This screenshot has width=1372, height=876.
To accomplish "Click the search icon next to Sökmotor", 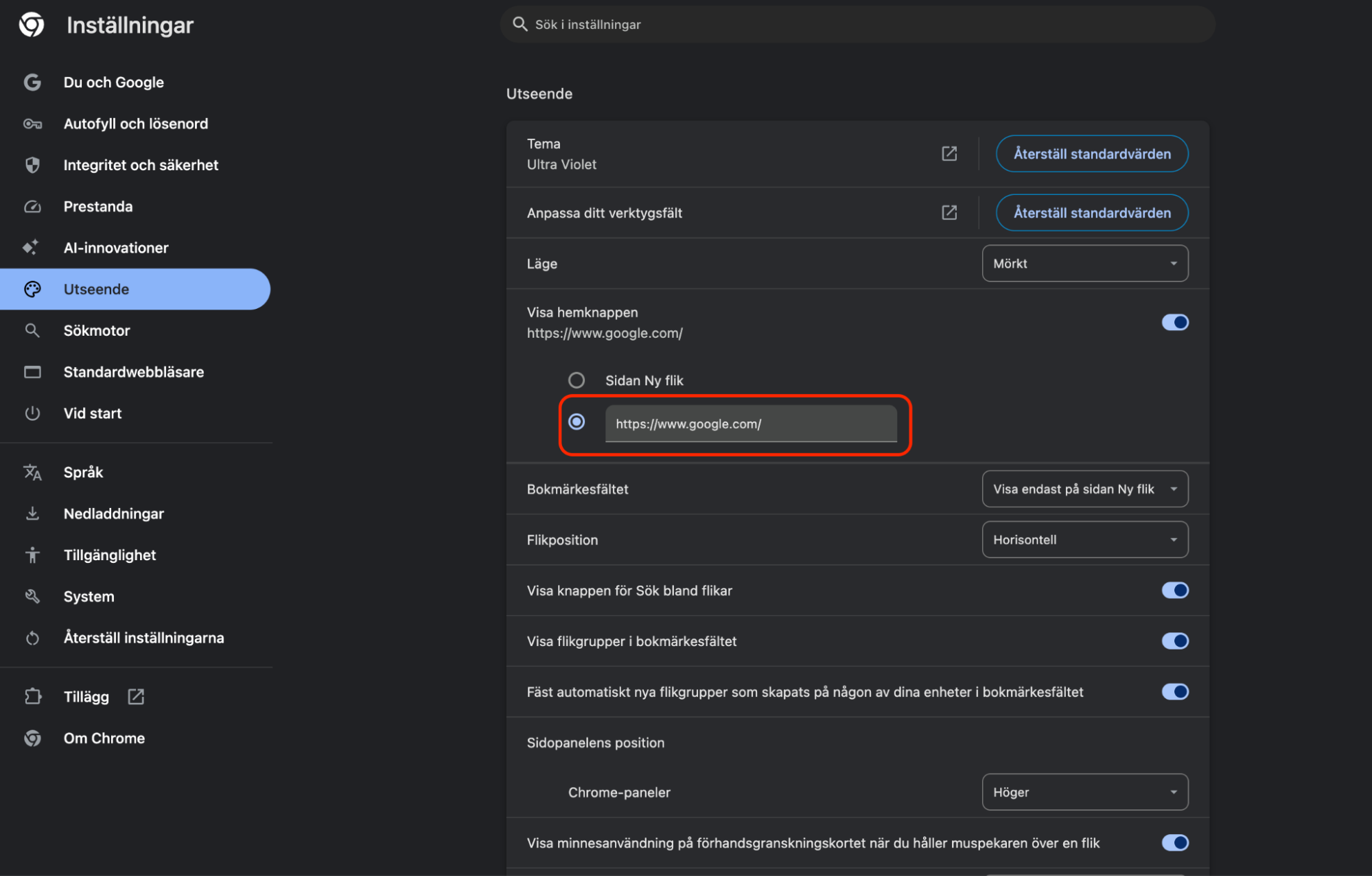I will coord(32,330).
